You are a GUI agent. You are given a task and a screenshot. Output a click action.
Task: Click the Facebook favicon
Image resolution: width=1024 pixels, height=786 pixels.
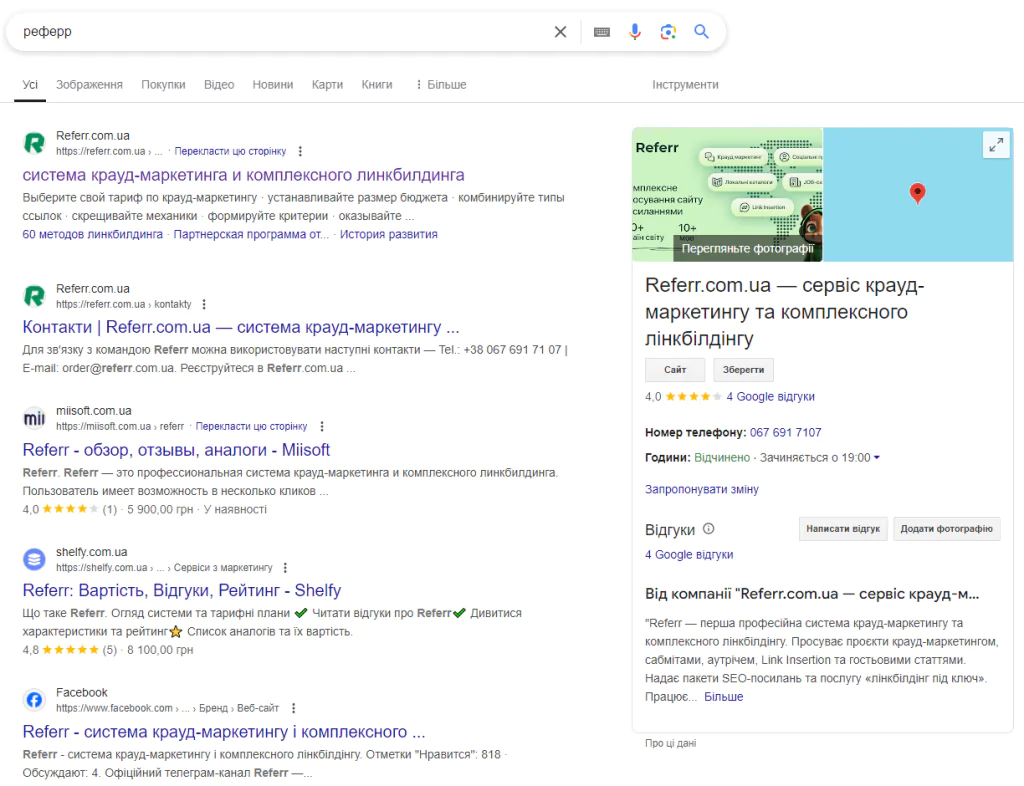coord(34,700)
